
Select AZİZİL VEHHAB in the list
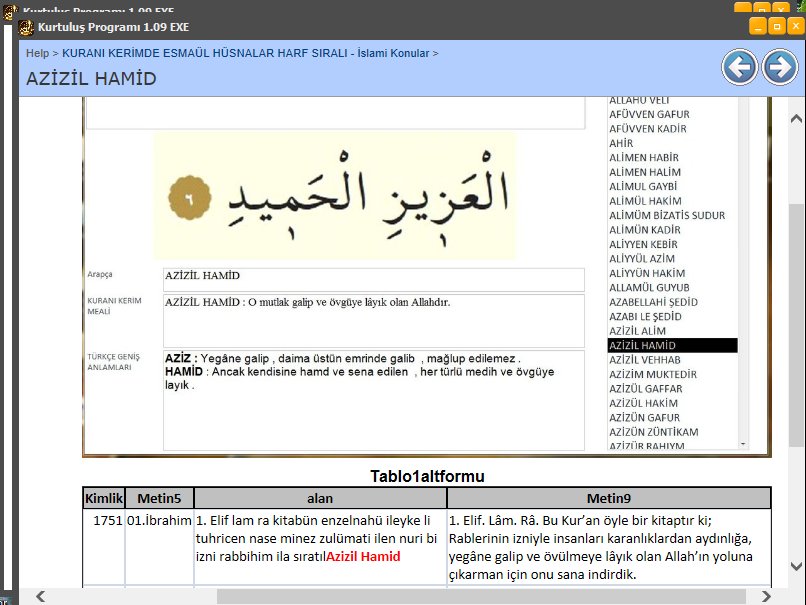coord(644,360)
